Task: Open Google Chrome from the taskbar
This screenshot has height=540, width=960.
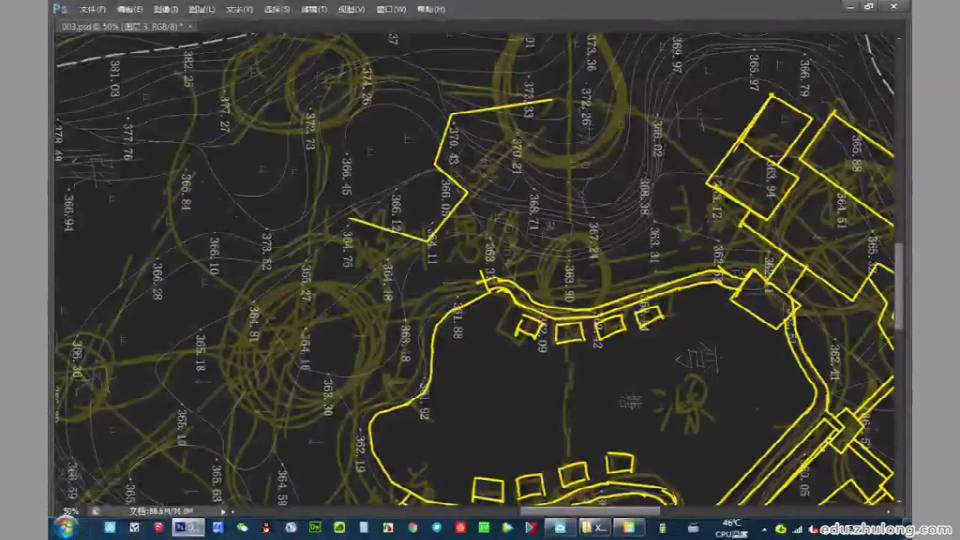Action: [411, 527]
